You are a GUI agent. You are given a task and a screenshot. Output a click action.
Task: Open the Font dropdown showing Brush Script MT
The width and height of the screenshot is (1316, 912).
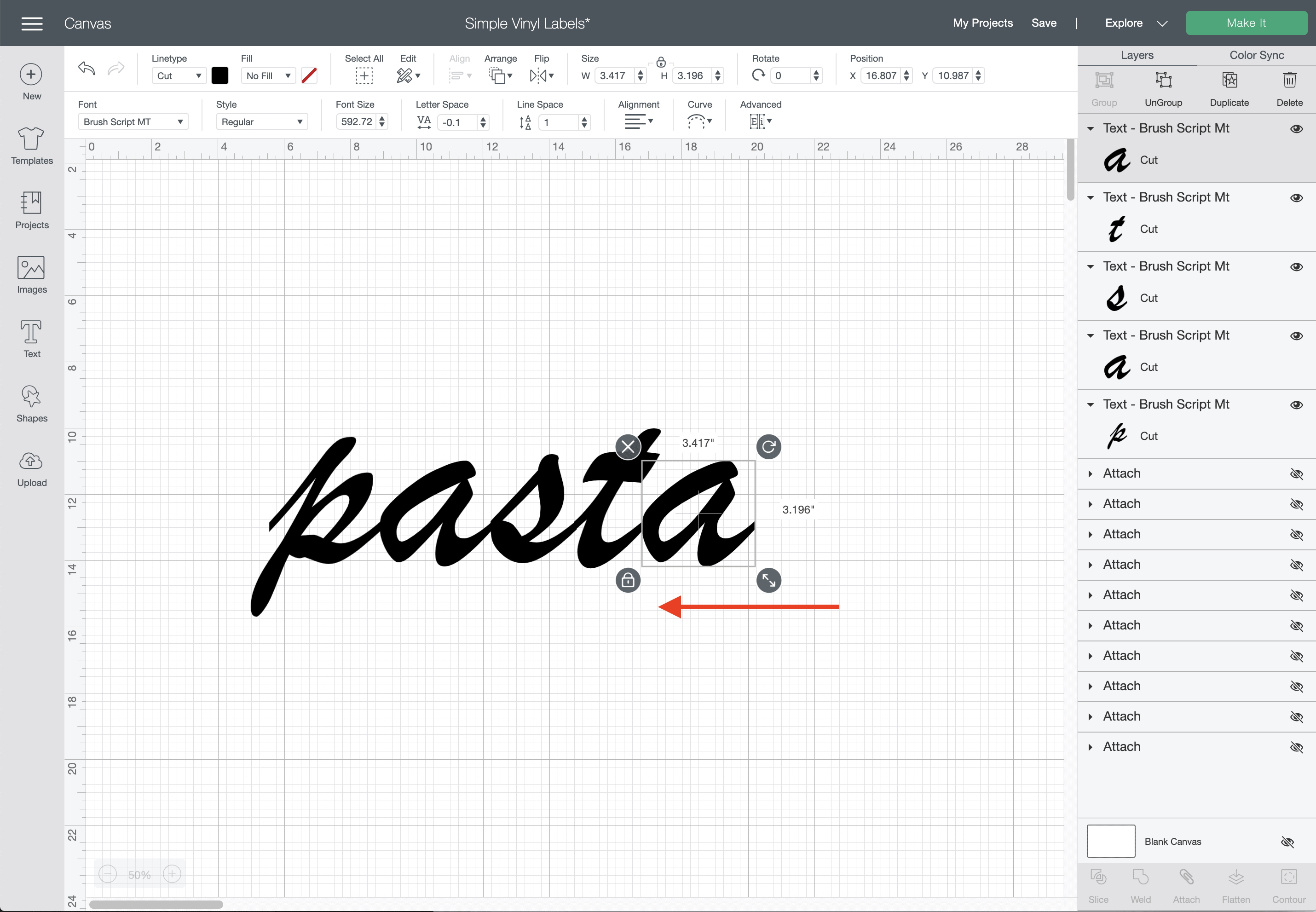point(133,122)
